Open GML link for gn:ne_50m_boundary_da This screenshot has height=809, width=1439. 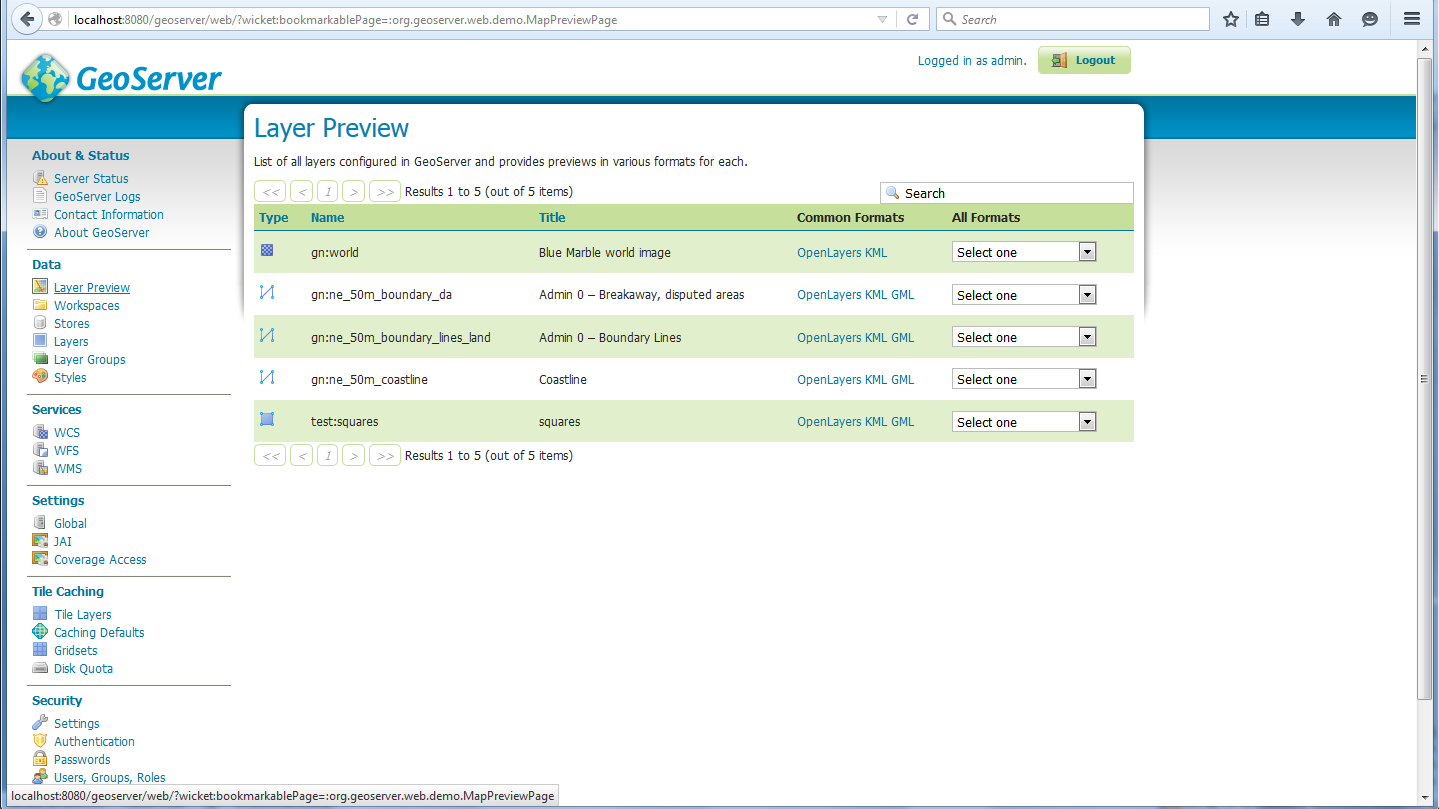click(x=903, y=294)
